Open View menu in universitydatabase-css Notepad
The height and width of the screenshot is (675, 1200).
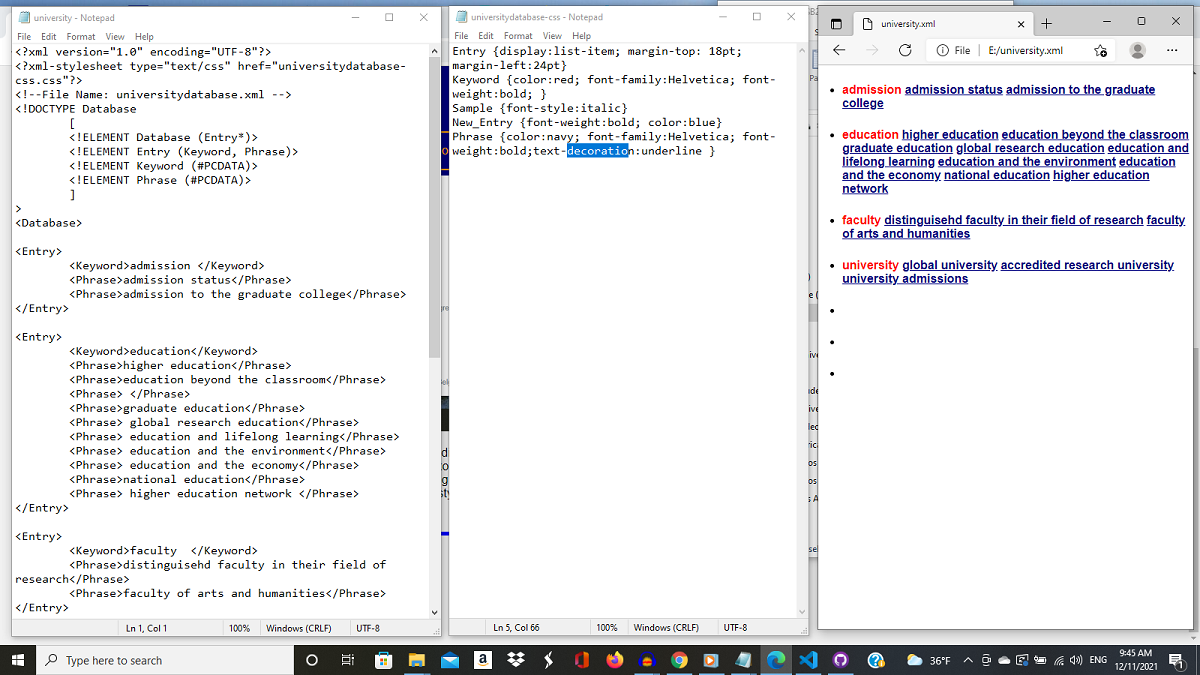click(x=552, y=36)
